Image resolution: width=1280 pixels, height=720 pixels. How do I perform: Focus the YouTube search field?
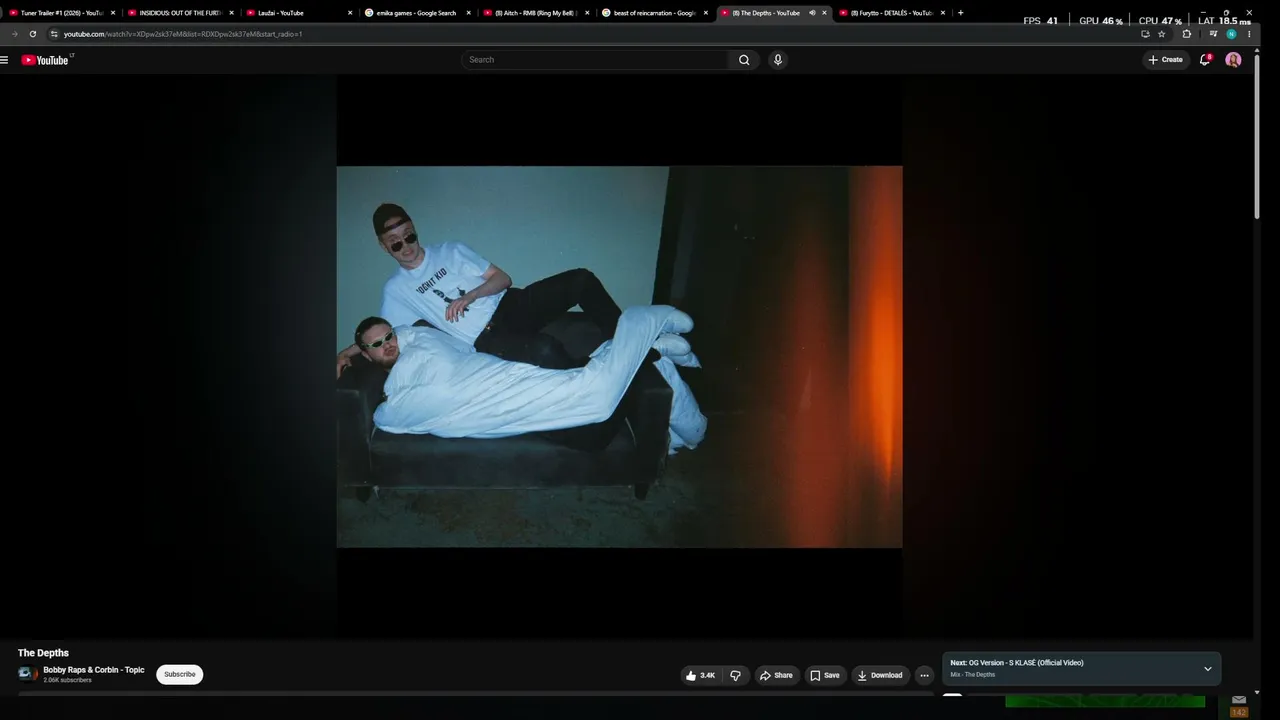pyautogui.click(x=596, y=60)
